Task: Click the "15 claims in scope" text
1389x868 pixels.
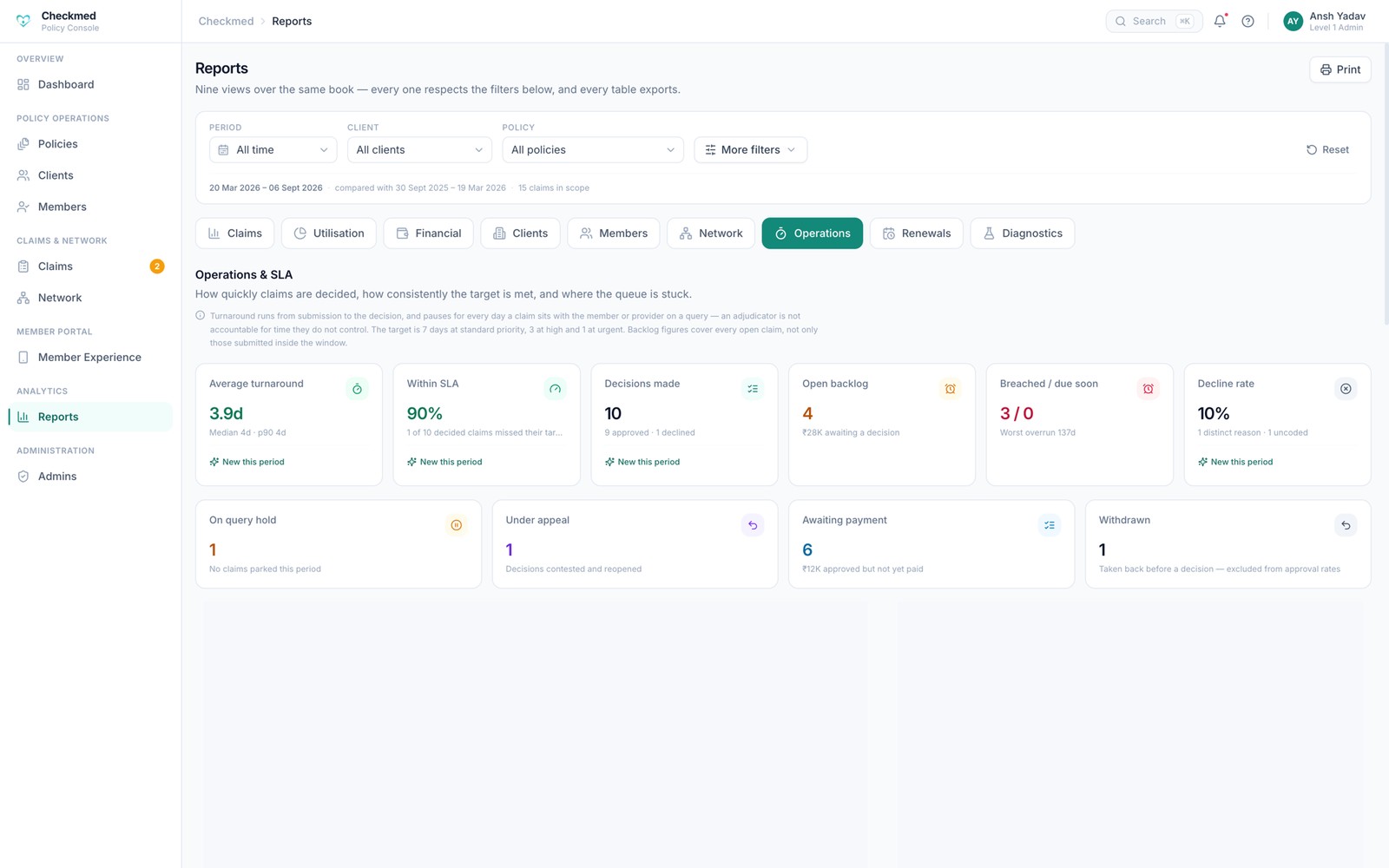Action: (x=554, y=187)
